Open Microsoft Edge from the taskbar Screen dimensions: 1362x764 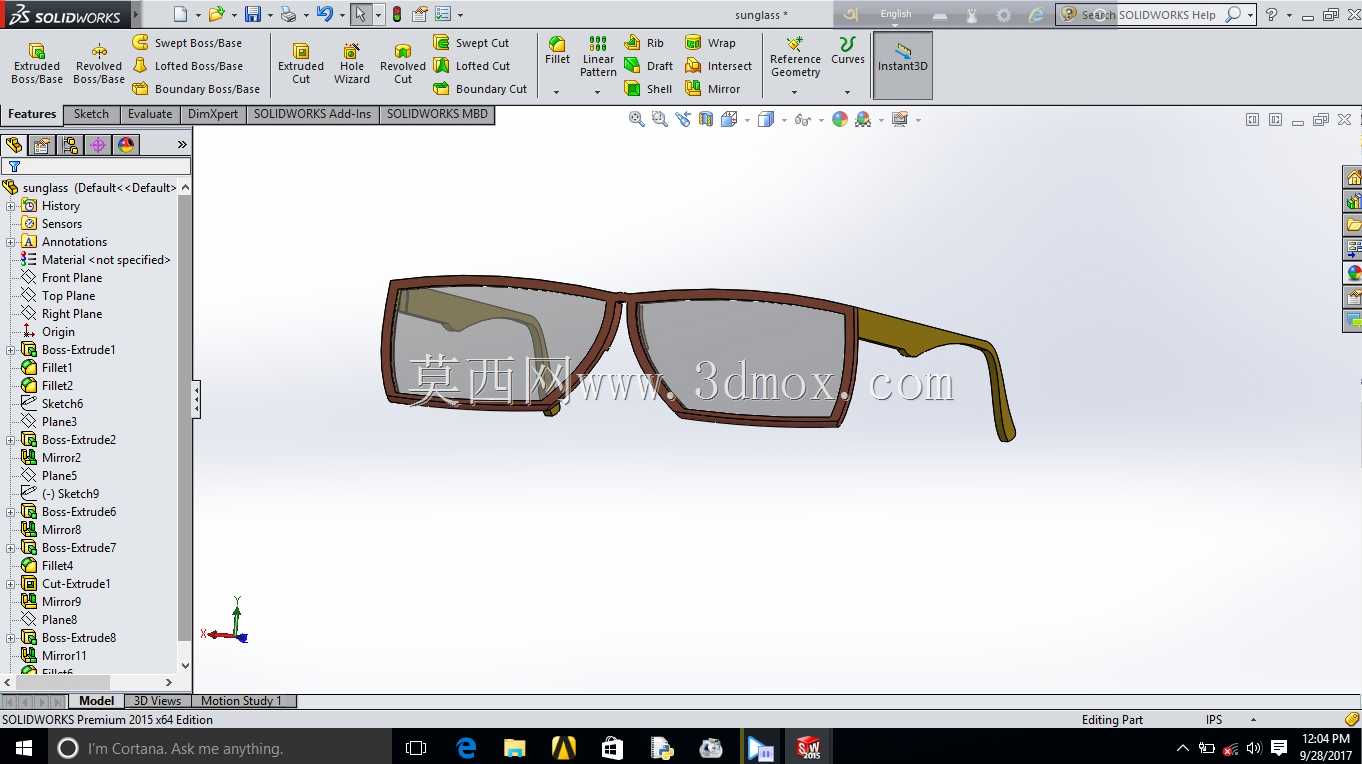pos(466,747)
